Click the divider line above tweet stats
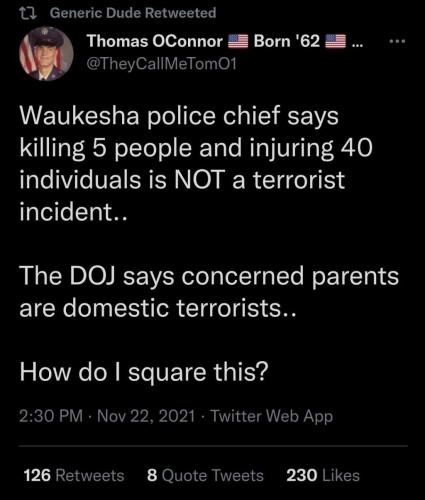The height and width of the screenshot is (500, 425). click(213, 446)
